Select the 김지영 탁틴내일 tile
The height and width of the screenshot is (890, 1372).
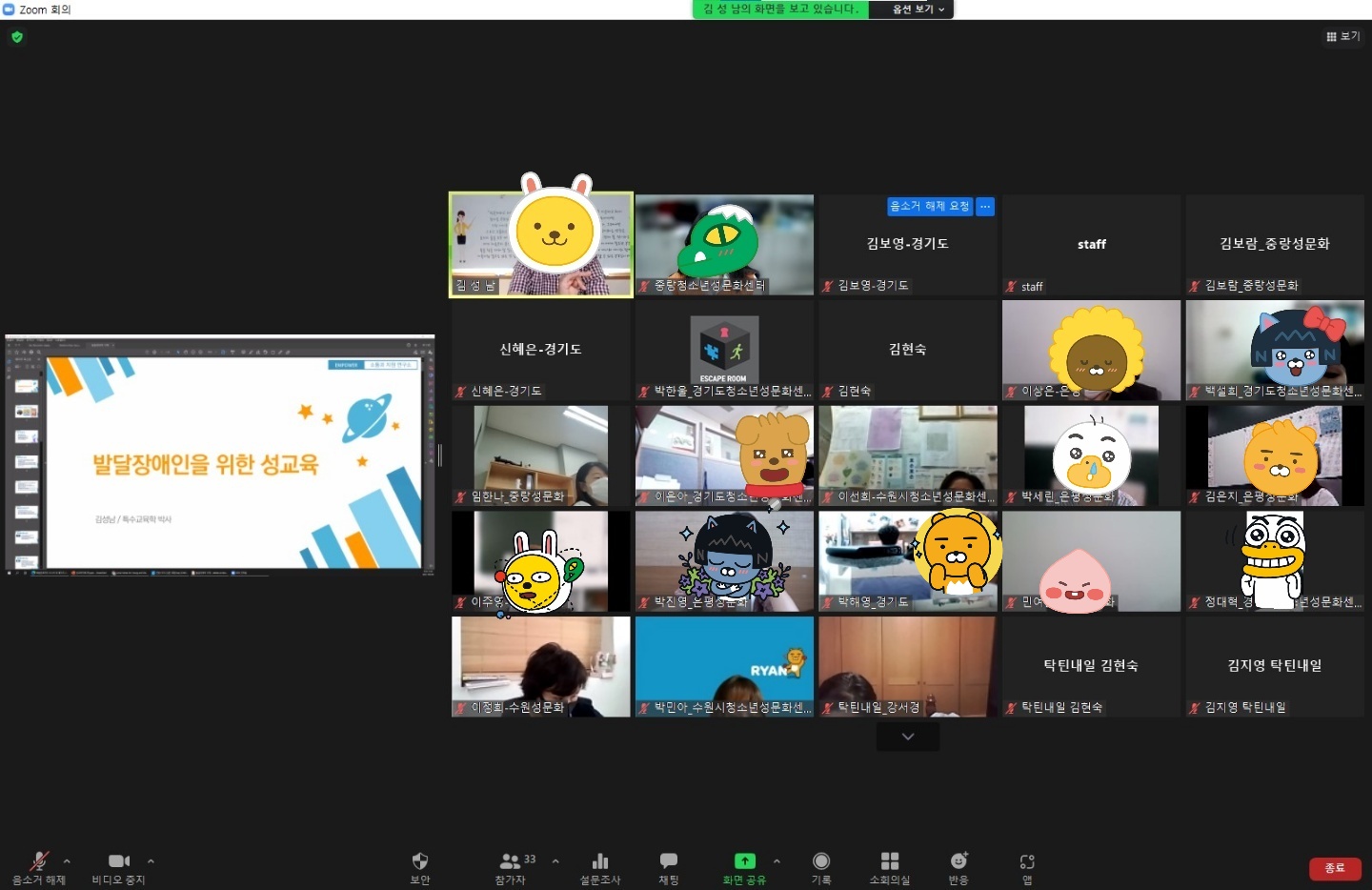coord(1275,667)
